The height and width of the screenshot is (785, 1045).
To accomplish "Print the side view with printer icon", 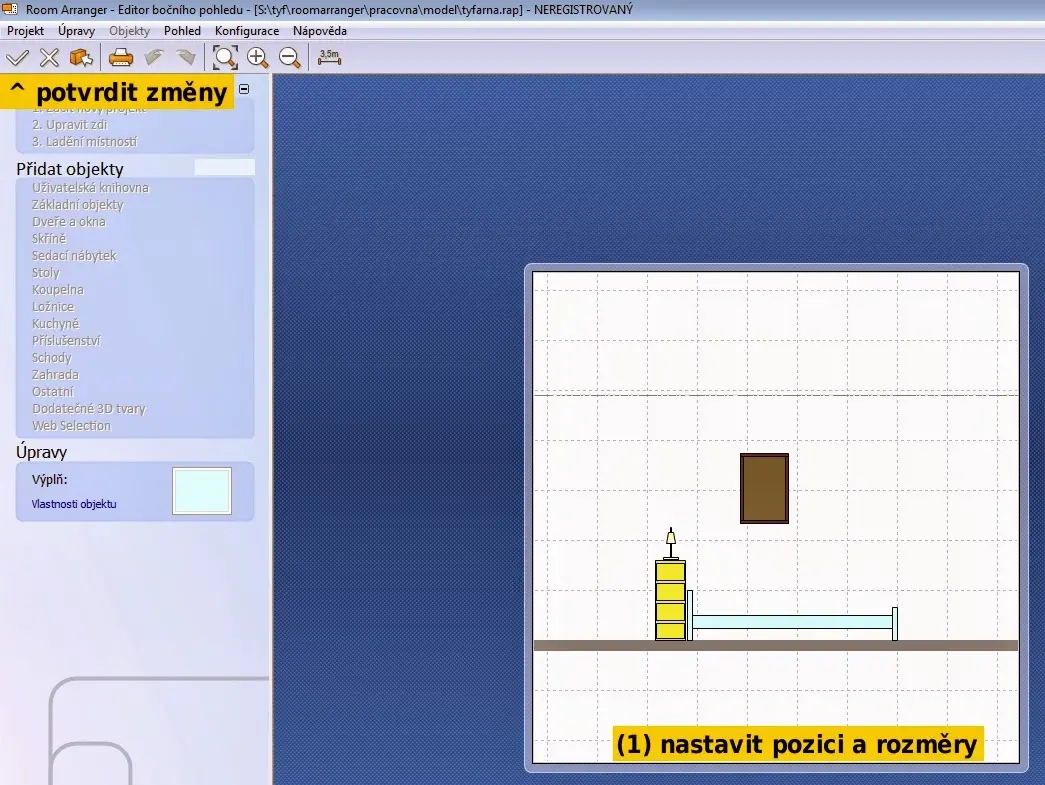I will 121,58.
